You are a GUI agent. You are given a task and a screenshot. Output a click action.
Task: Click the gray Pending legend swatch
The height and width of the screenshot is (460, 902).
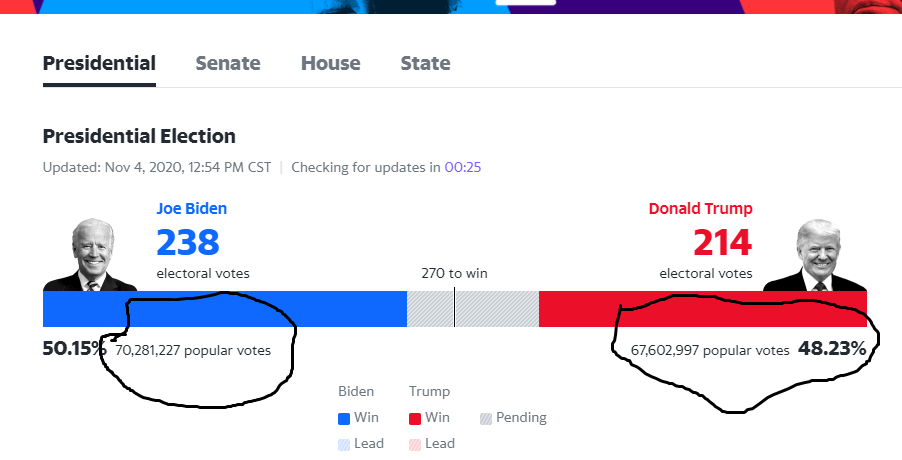coord(487,418)
